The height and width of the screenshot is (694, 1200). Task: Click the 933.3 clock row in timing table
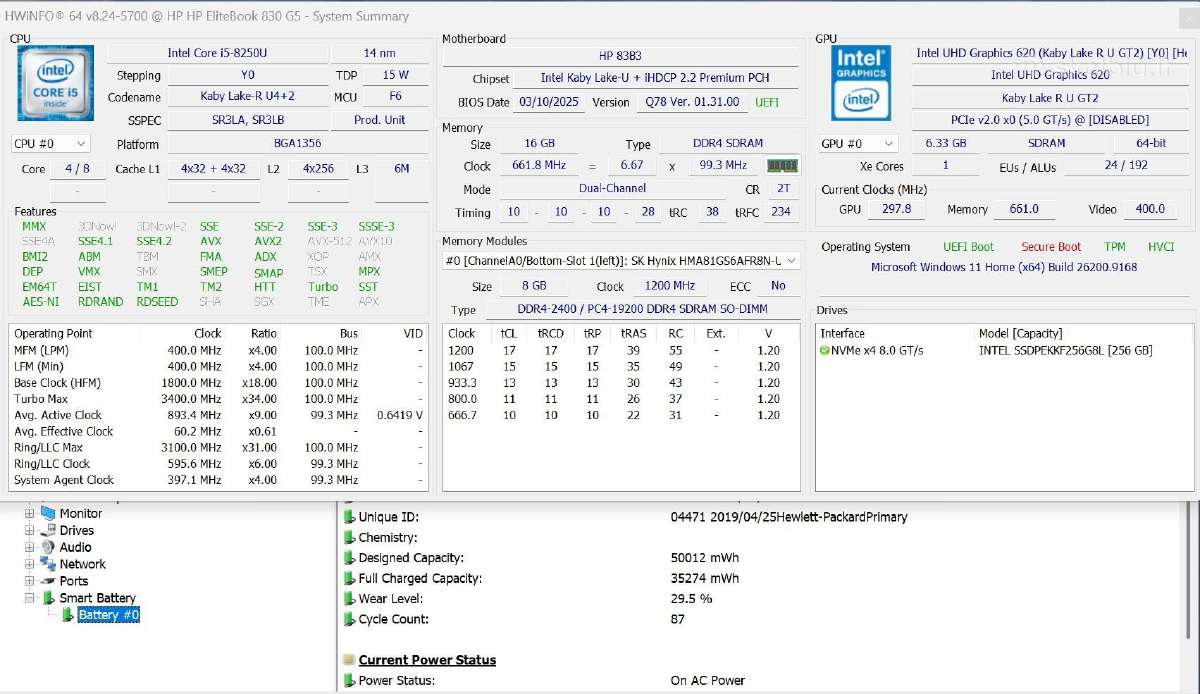[x=621, y=383]
